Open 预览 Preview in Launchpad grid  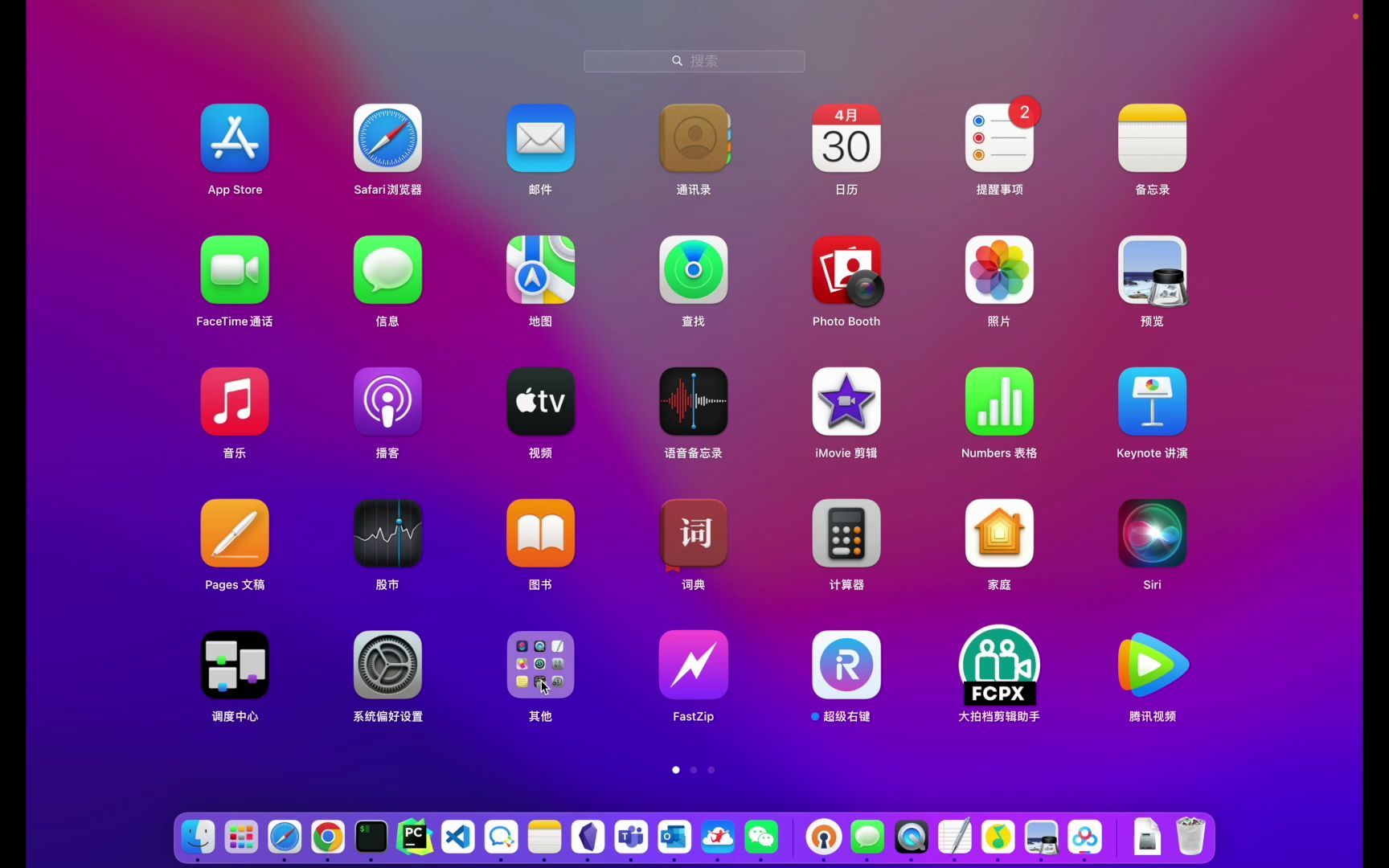tap(1152, 270)
